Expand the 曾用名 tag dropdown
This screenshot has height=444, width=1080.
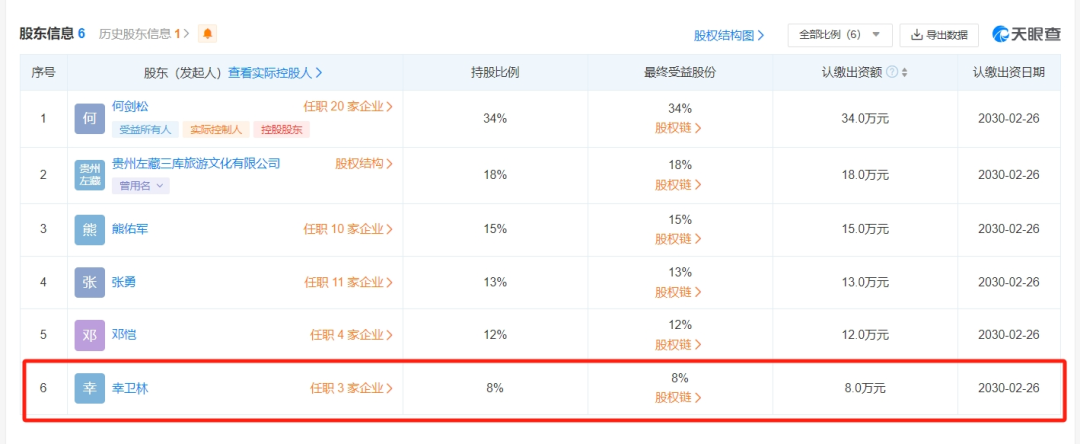coord(143,185)
